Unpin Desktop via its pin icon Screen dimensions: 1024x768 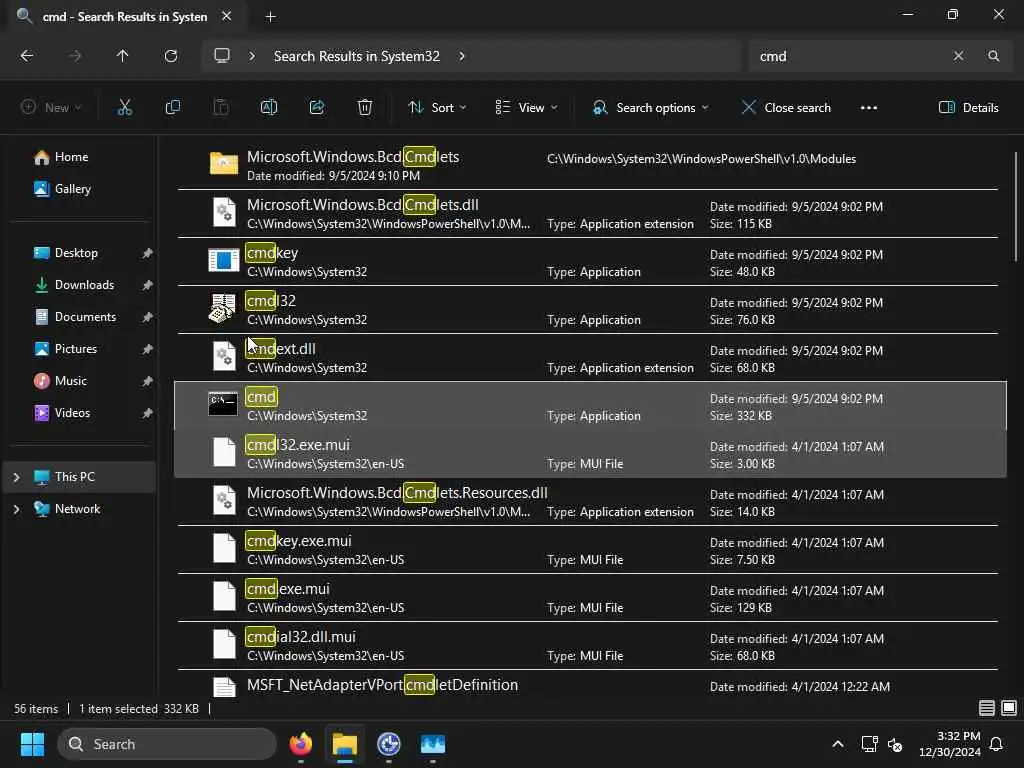(x=148, y=253)
